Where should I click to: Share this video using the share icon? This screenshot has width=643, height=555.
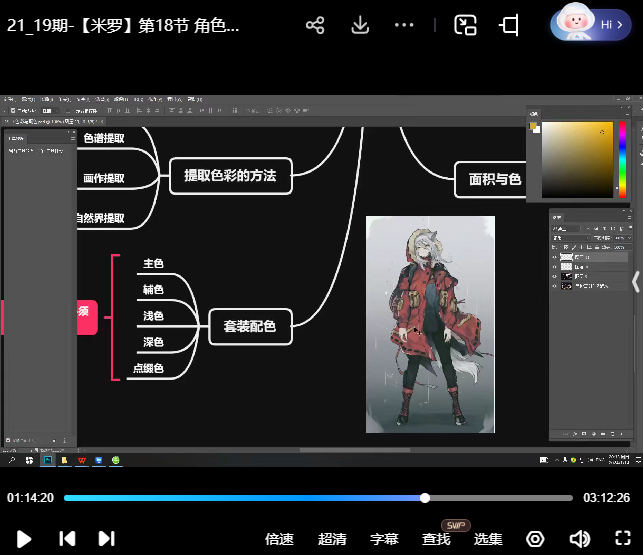pyautogui.click(x=315, y=26)
